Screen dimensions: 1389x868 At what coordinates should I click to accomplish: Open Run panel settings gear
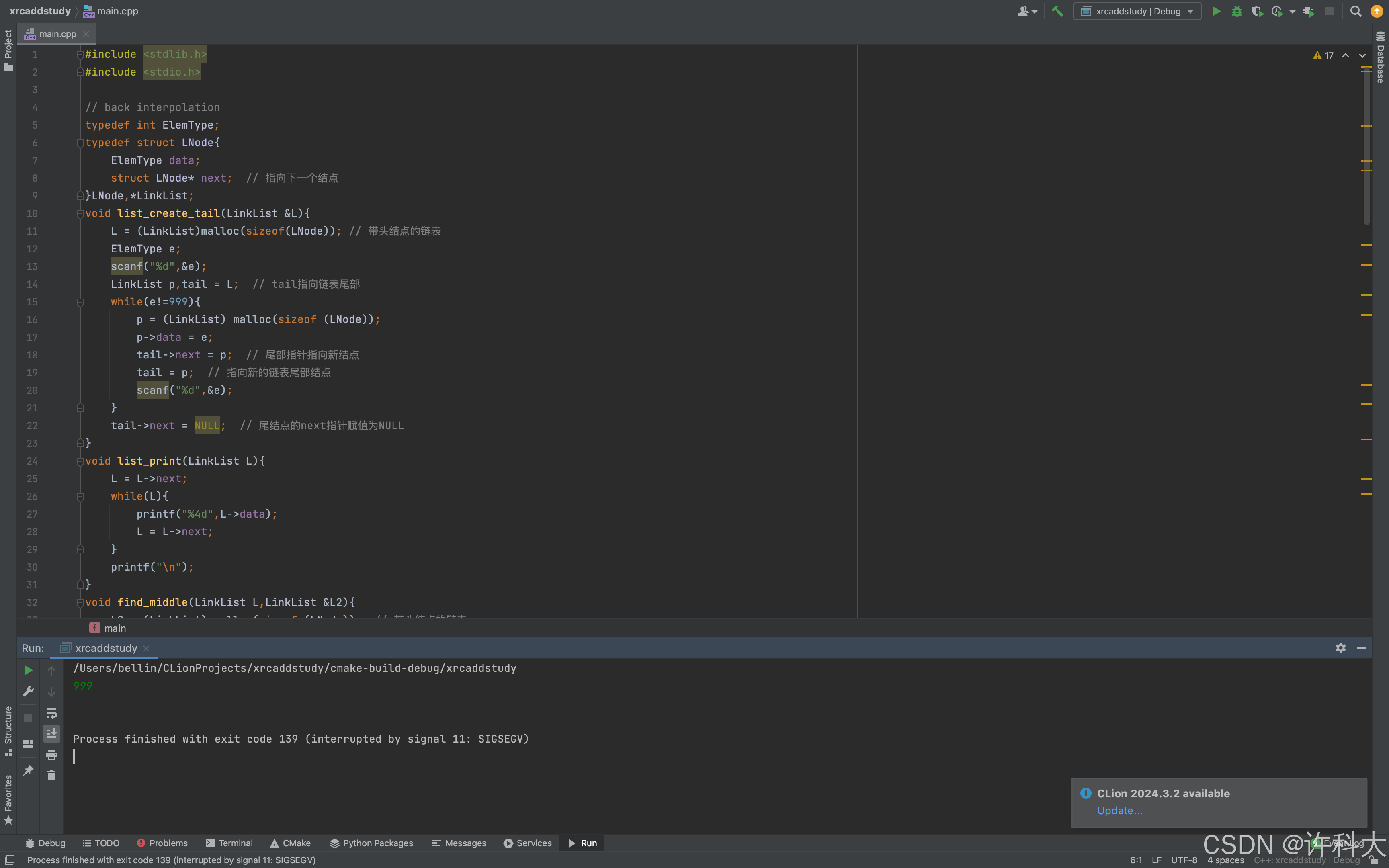(x=1340, y=647)
